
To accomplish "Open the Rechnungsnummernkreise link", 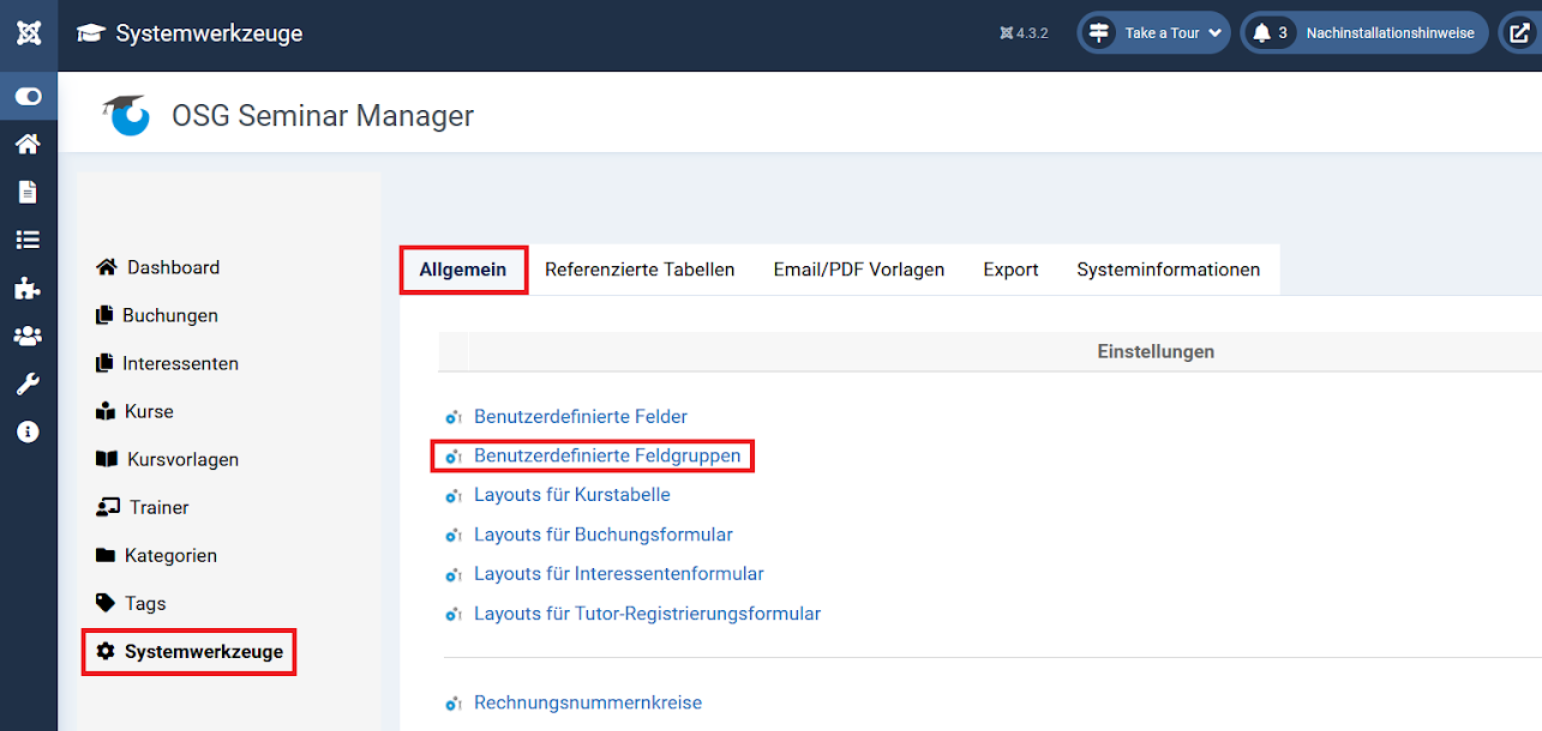I will click(x=587, y=703).
